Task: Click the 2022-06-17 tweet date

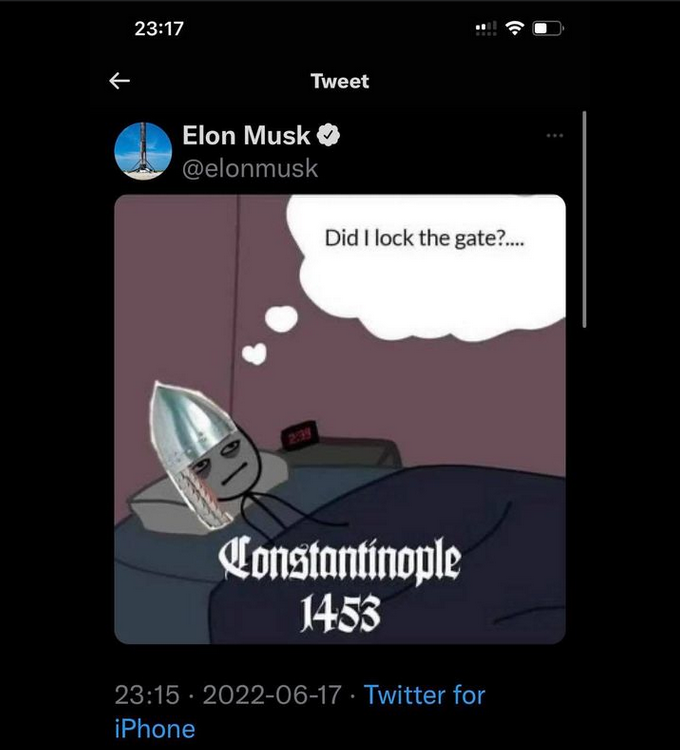Action: pos(270,695)
